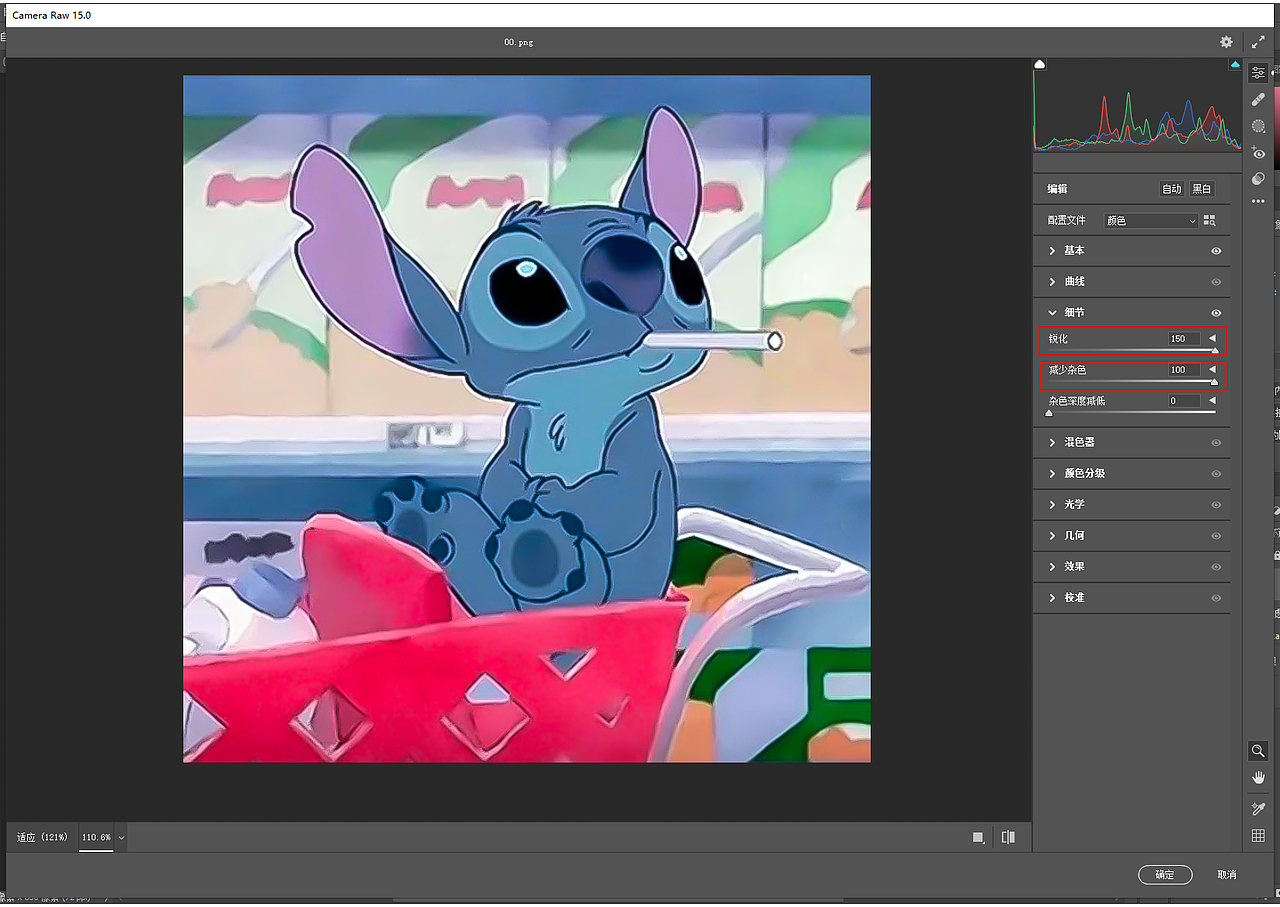This screenshot has height=907, width=1280.
Task: Expand the 锐化 sharpening sub-options triangle
Action: (1212, 339)
